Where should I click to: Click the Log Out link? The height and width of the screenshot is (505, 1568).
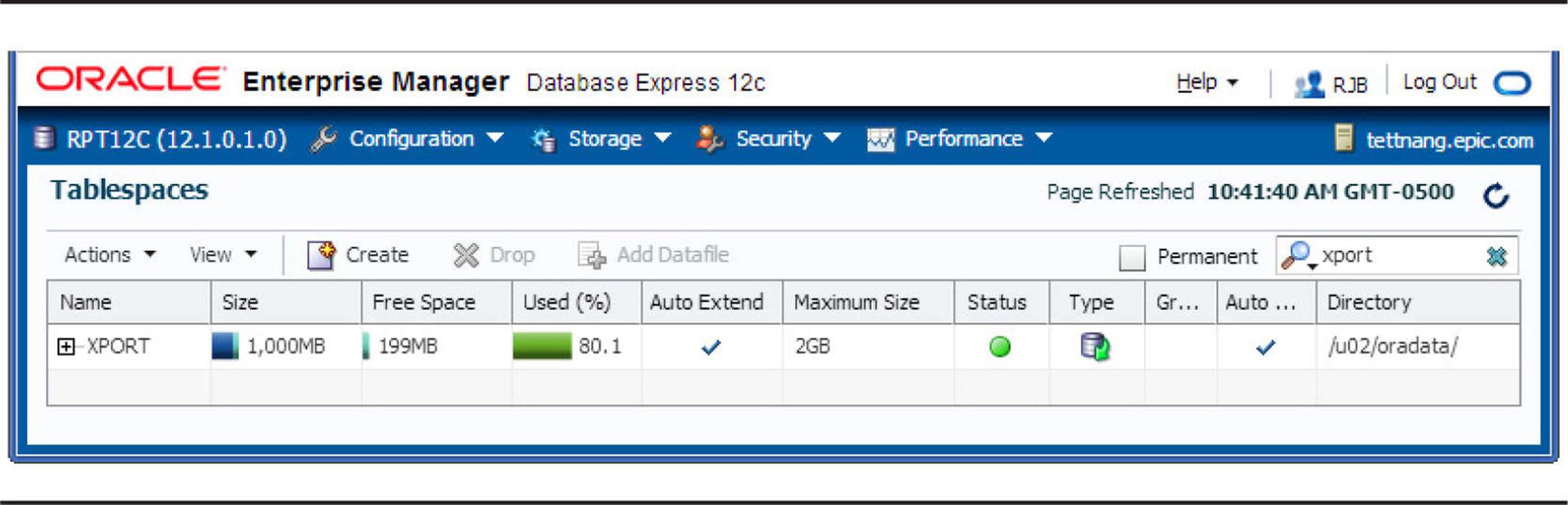[1439, 82]
